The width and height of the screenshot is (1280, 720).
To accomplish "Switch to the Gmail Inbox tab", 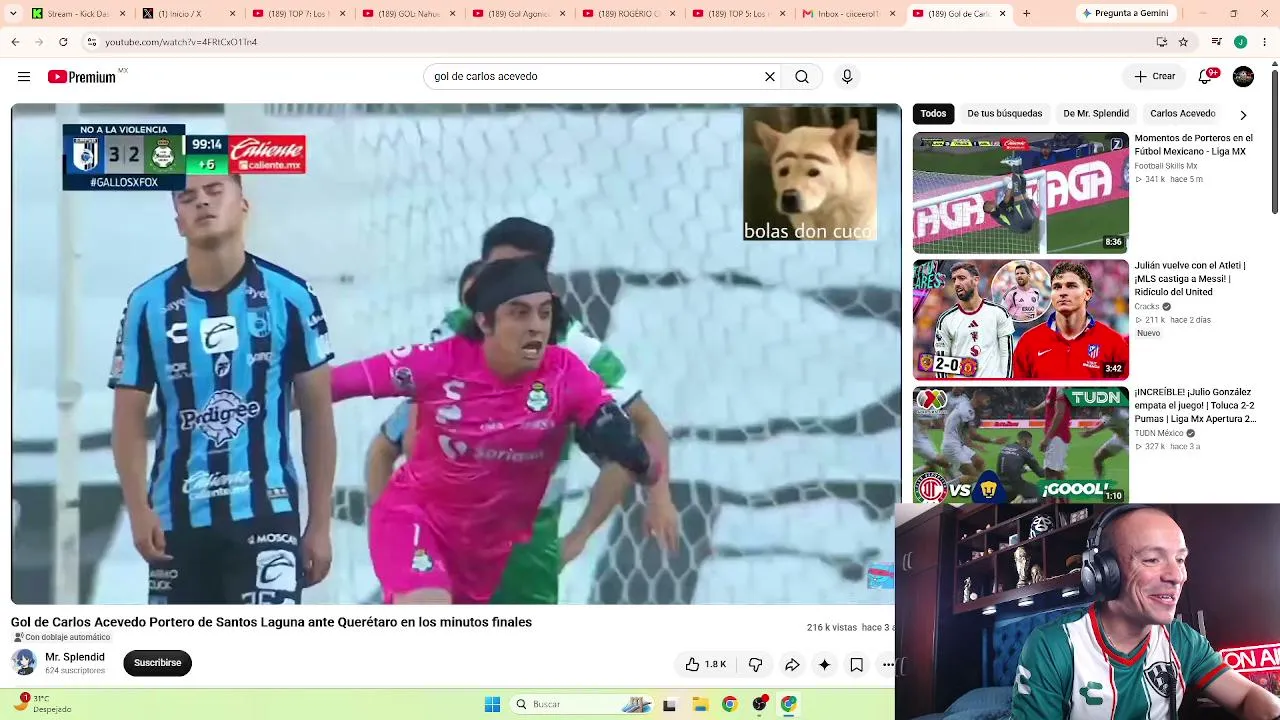I will point(847,13).
